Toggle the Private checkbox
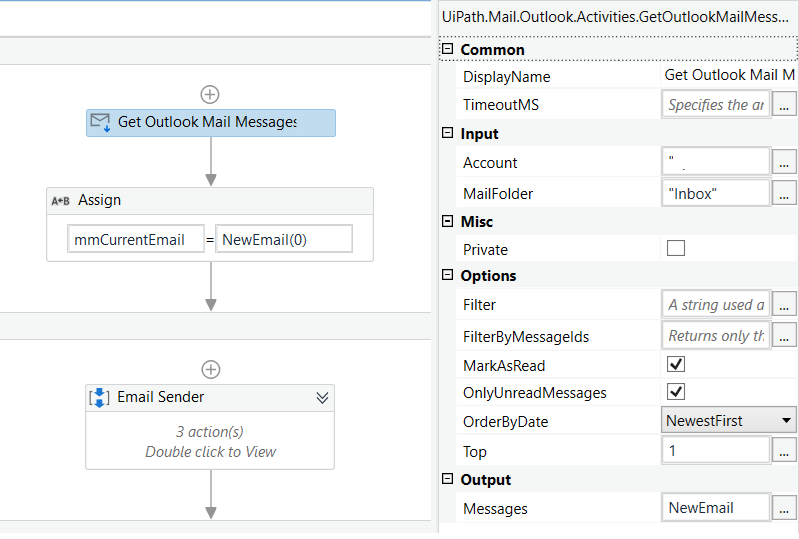 coord(676,248)
